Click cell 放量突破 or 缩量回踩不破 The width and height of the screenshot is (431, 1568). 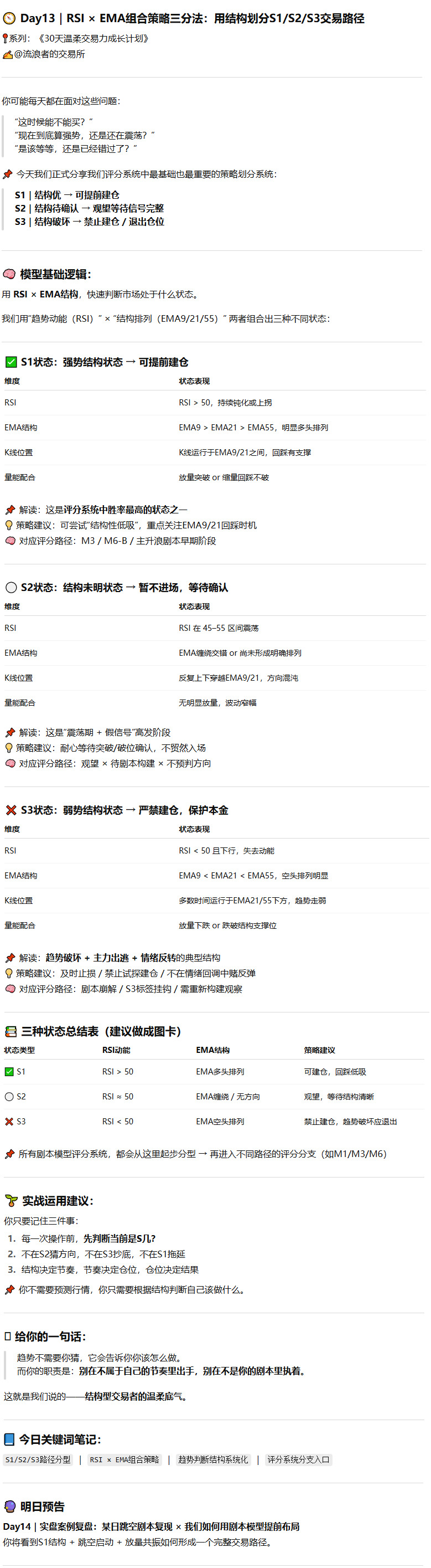(x=224, y=477)
